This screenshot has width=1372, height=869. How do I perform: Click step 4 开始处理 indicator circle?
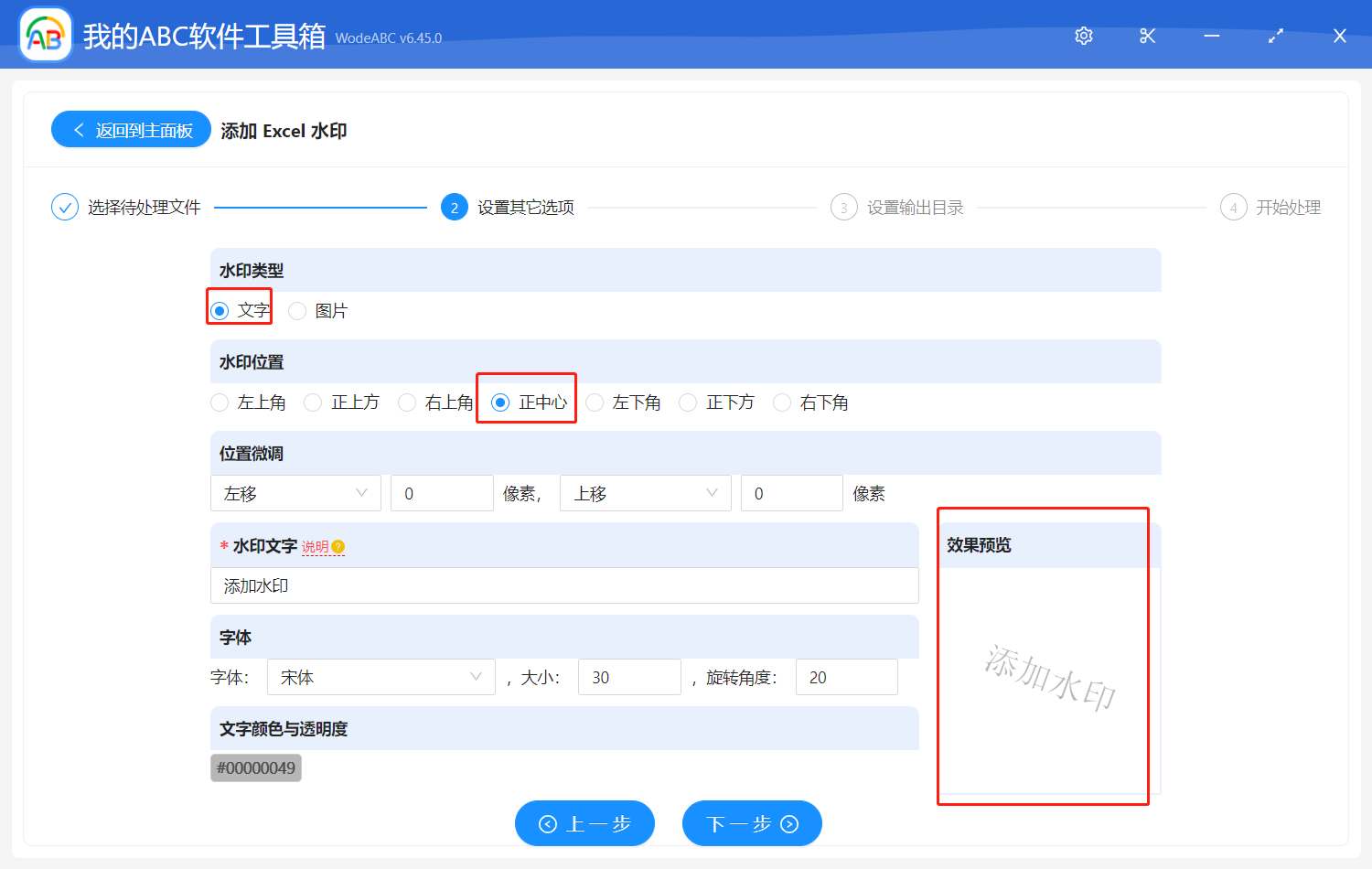coord(1233,207)
